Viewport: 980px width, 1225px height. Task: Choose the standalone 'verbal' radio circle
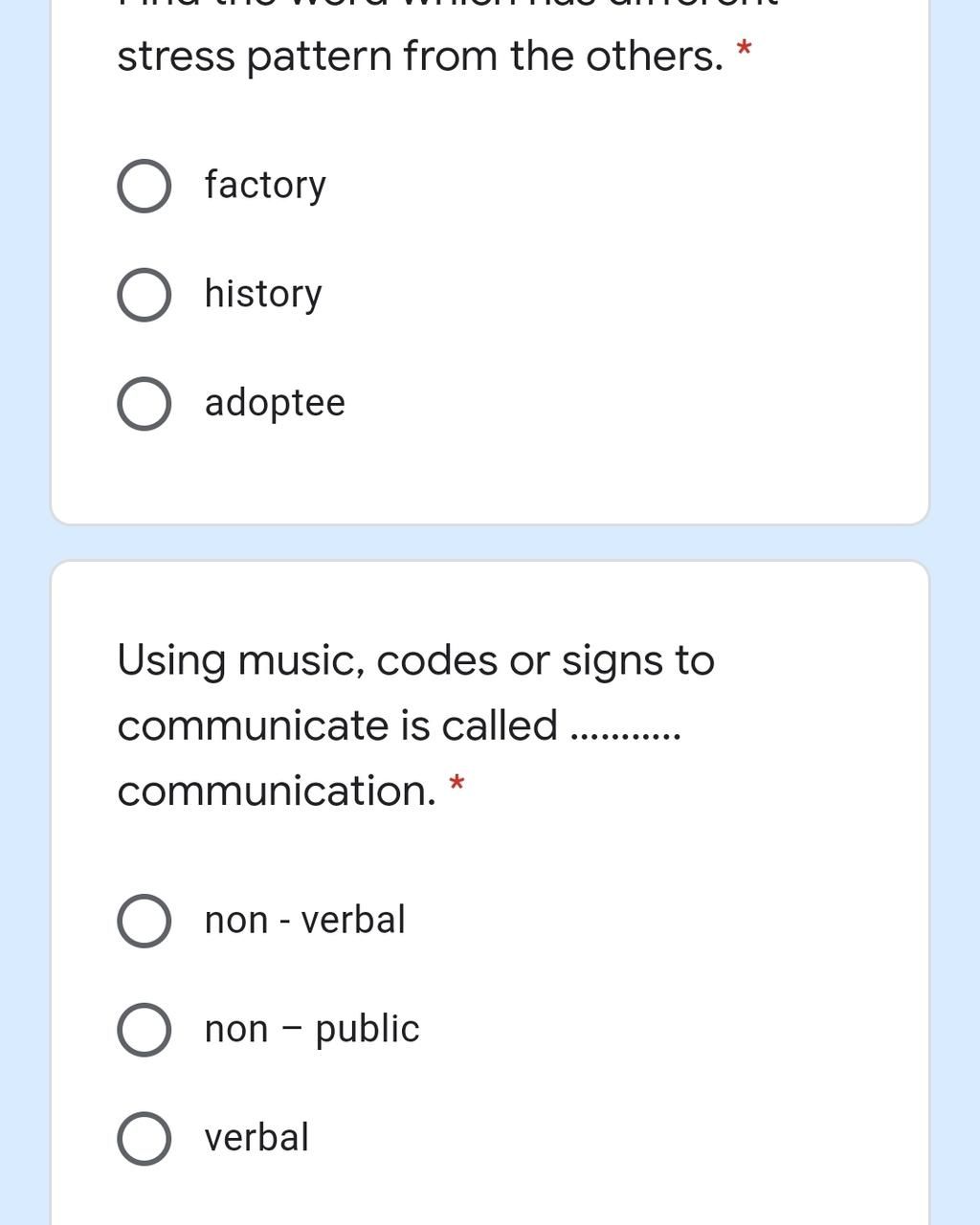tap(145, 1140)
